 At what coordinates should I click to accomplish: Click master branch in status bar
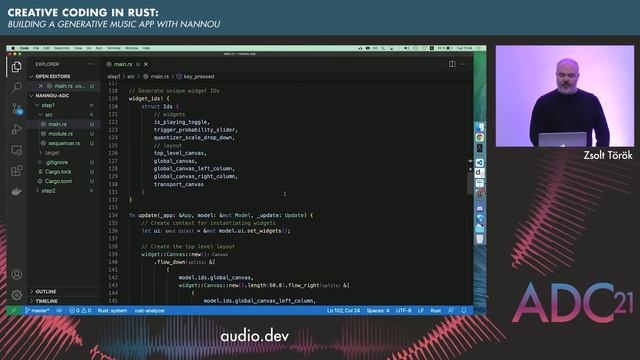[x=37, y=311]
